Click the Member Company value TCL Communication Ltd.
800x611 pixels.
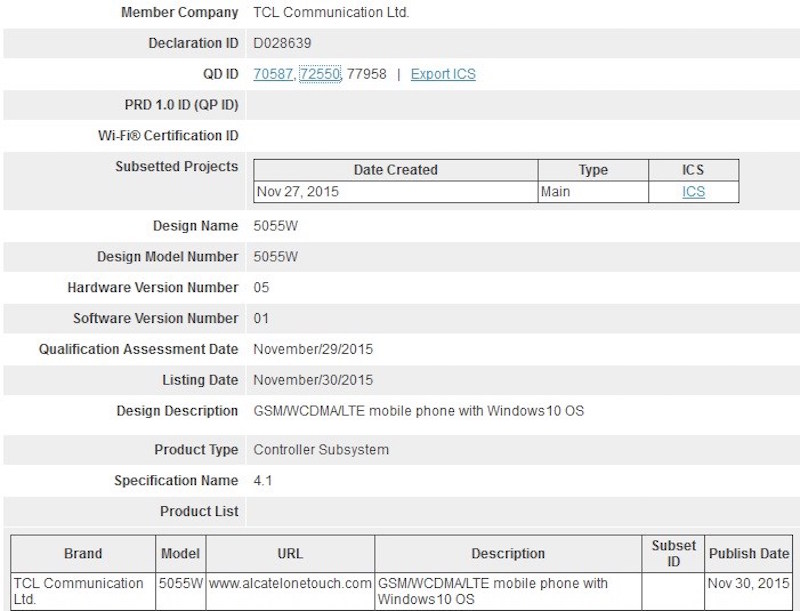point(331,13)
